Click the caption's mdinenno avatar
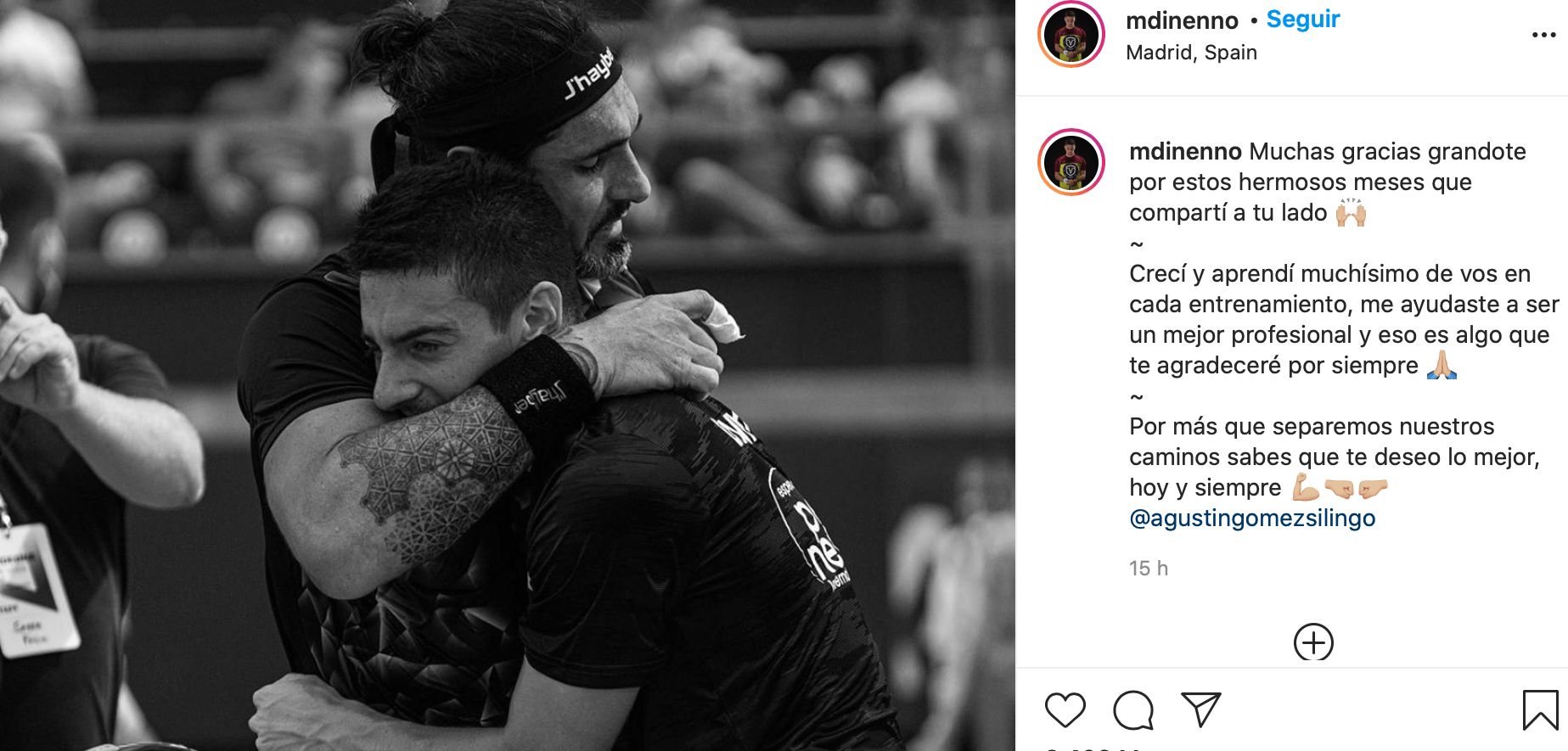1568x751 pixels. click(1071, 162)
